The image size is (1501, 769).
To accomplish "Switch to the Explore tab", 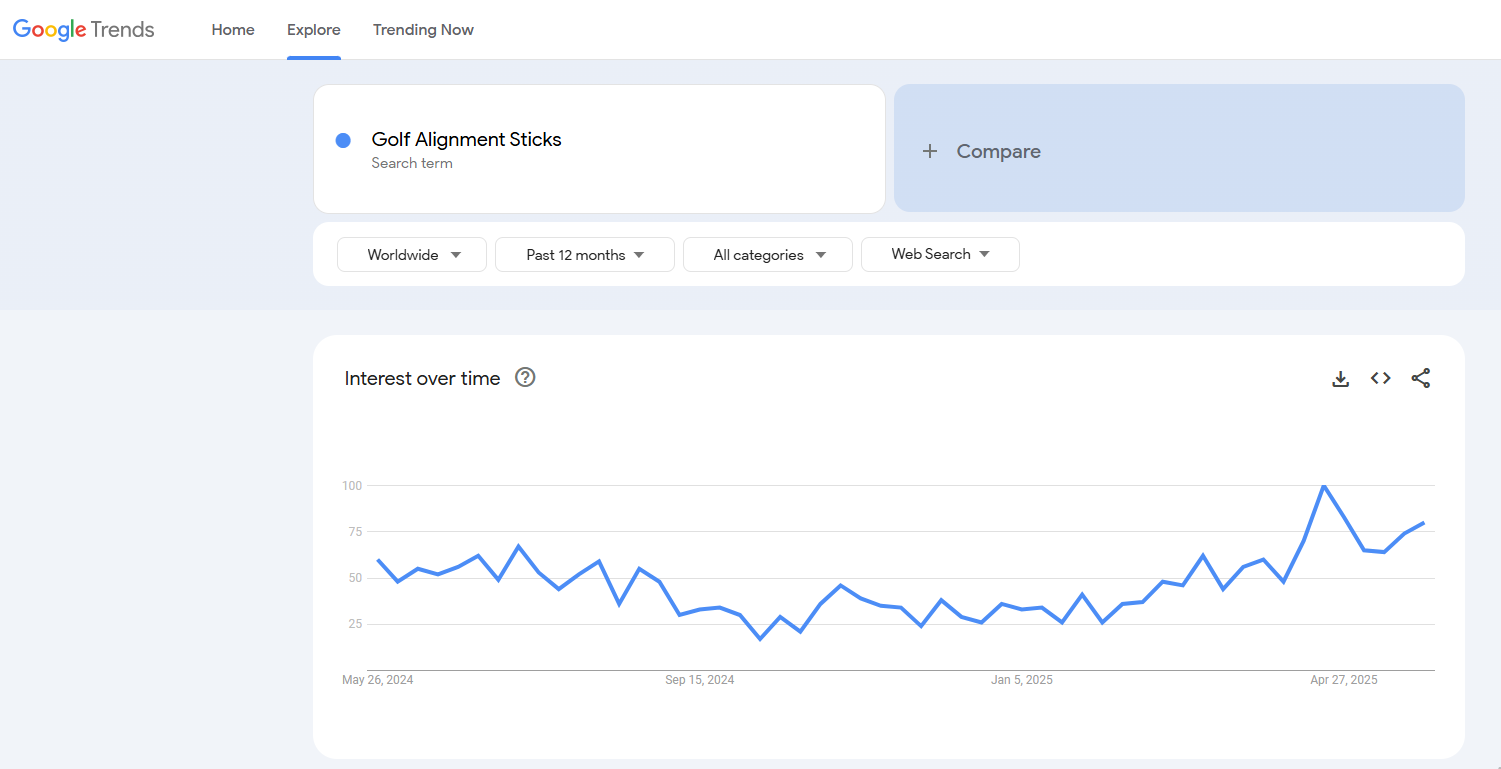I will pyautogui.click(x=314, y=30).
